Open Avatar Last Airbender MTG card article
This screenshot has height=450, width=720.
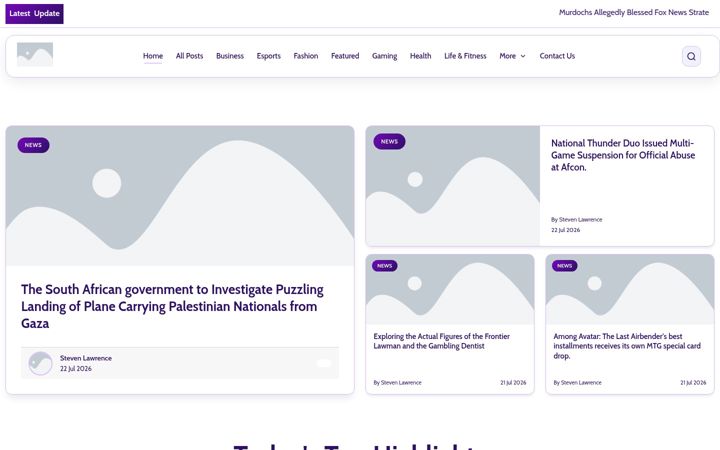(627, 346)
